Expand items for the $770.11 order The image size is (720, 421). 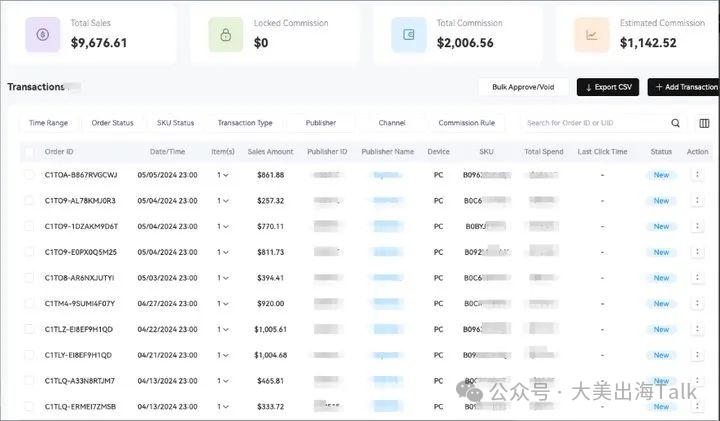click(223, 226)
